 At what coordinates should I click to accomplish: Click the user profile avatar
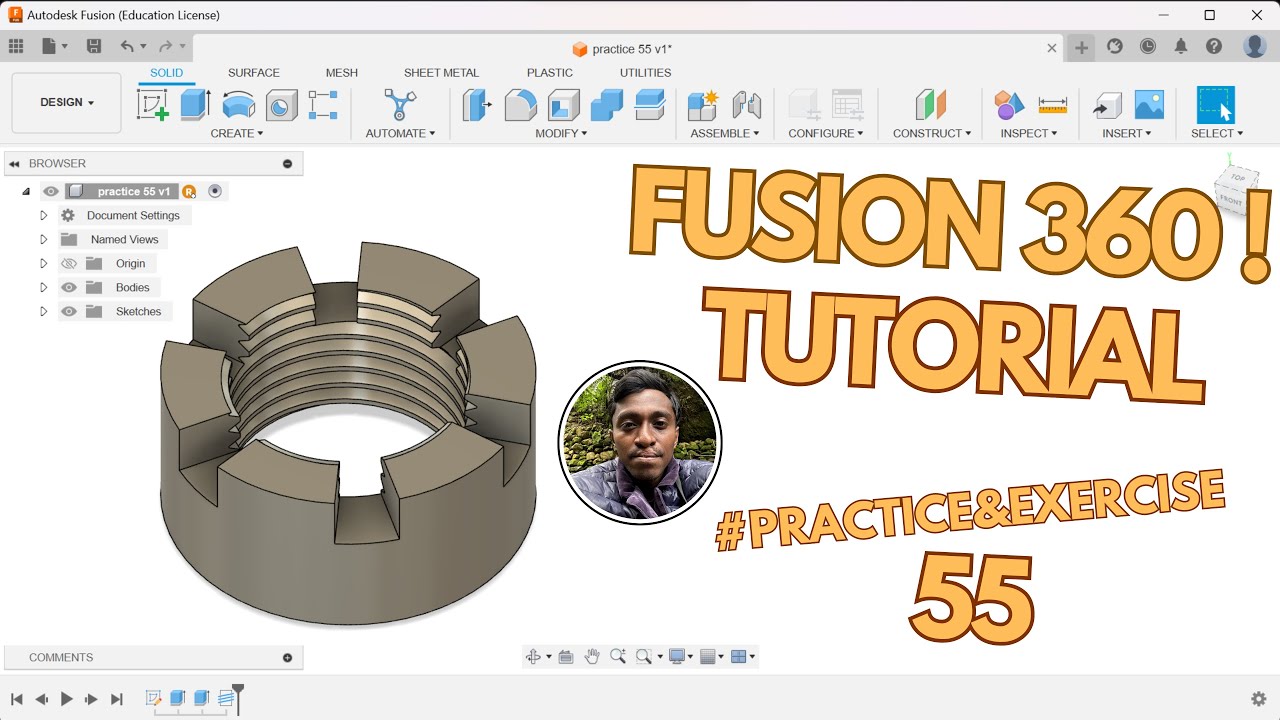tap(1255, 46)
